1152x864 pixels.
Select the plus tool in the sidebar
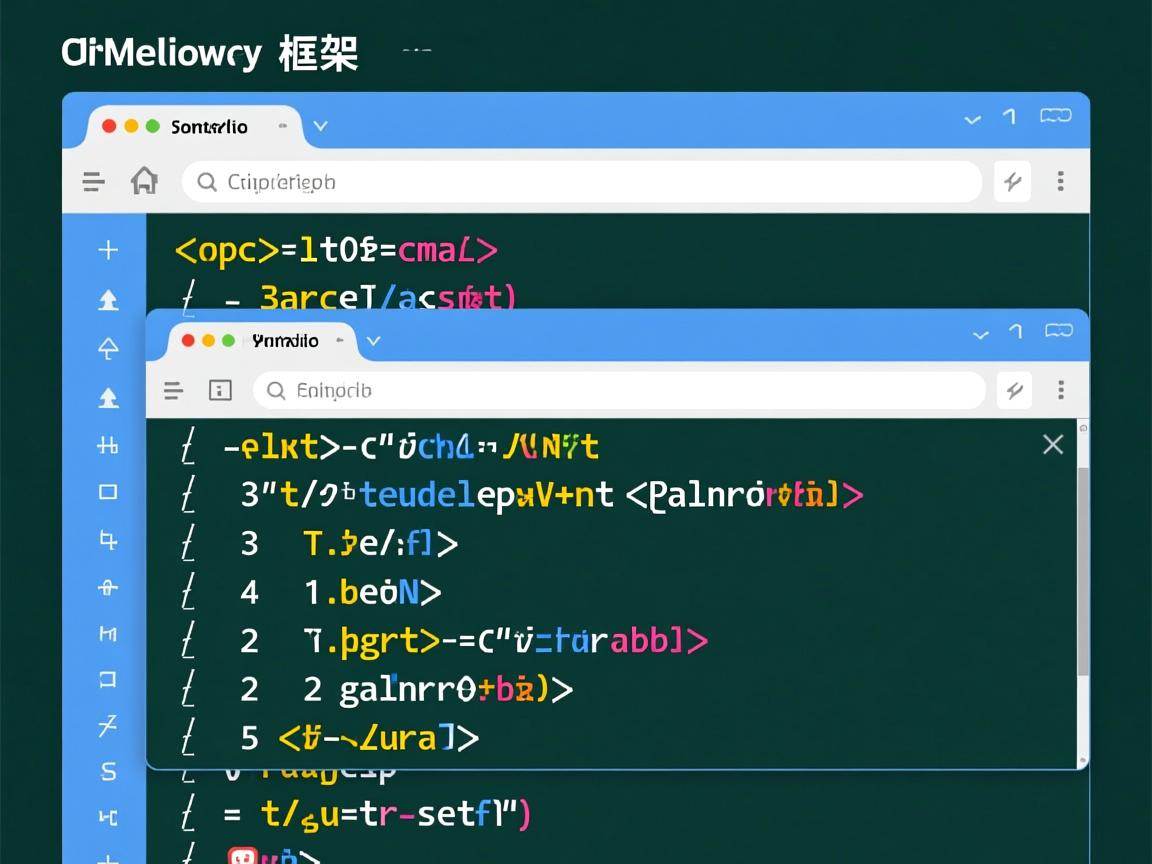click(107, 249)
